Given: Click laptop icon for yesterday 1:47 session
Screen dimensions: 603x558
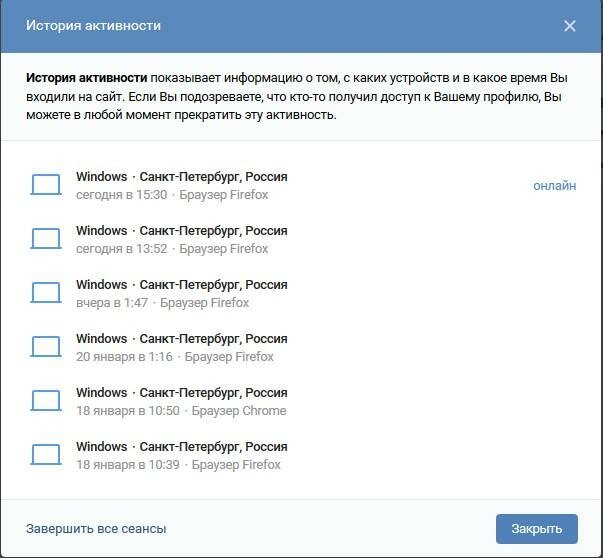Looking at the screenshot, I should tap(46, 293).
